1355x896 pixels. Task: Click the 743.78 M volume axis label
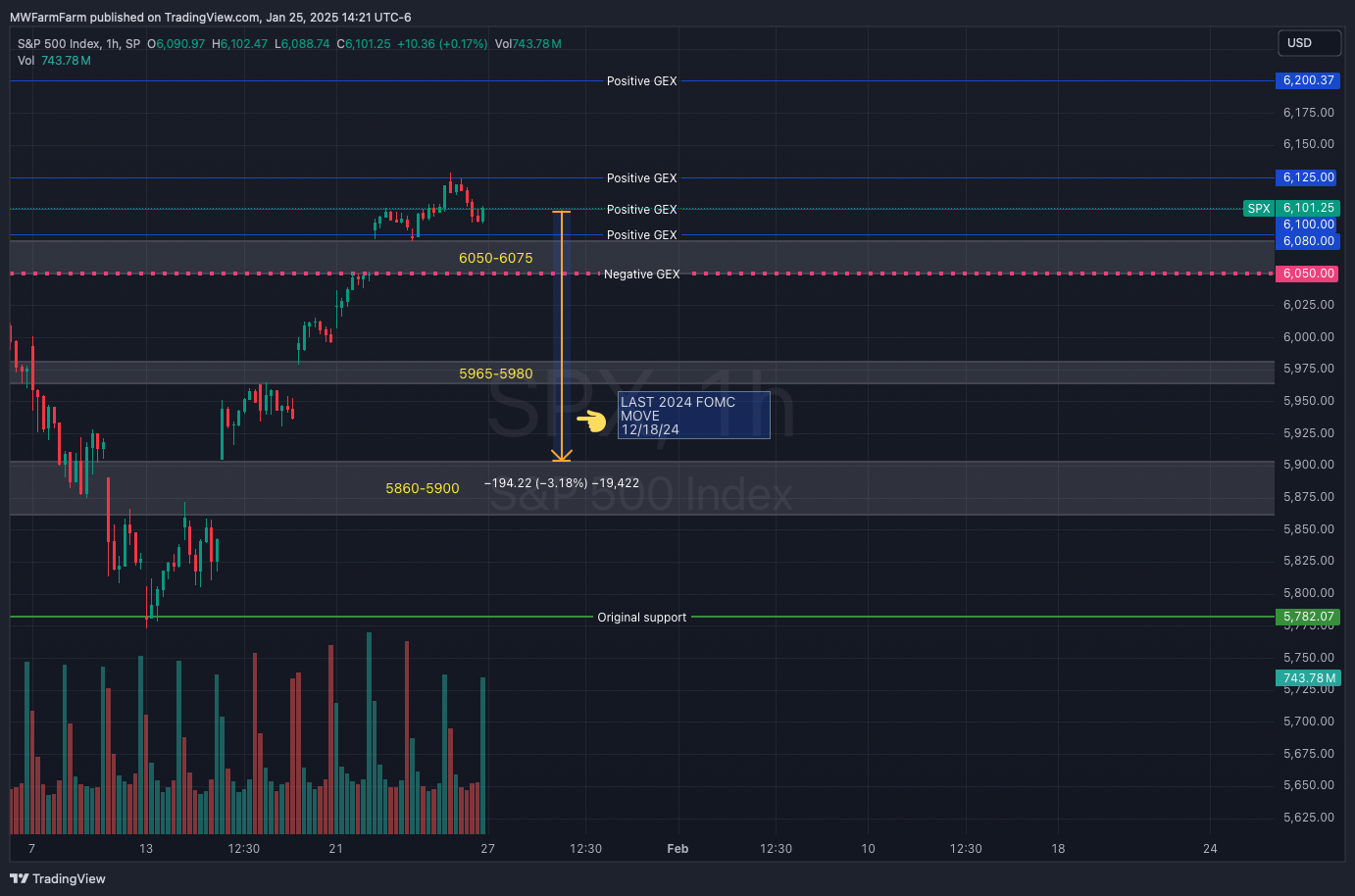tap(1308, 678)
